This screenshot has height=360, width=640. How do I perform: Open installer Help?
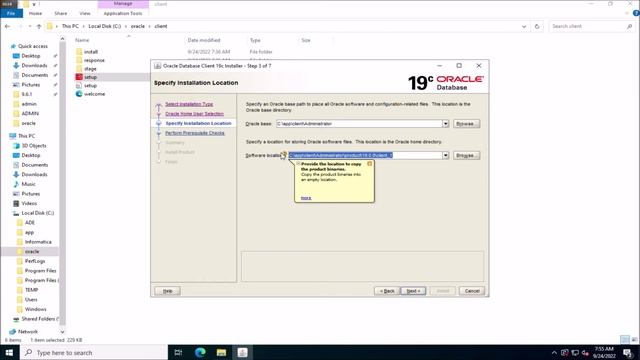click(167, 291)
